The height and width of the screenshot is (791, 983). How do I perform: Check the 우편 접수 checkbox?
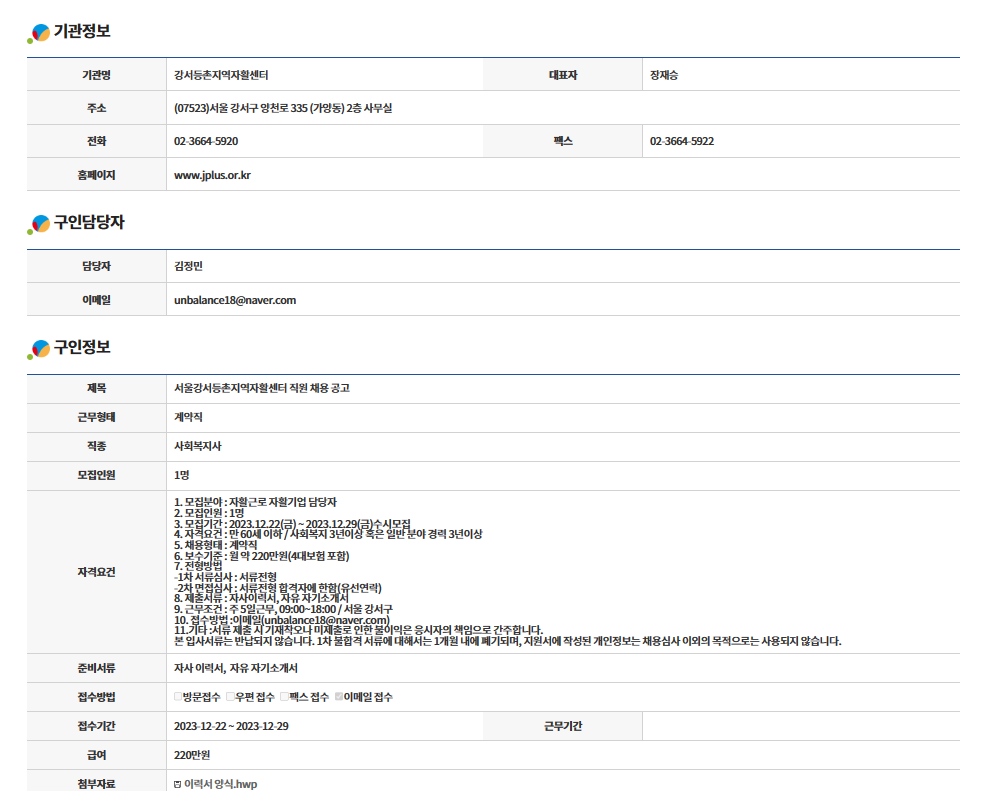tap(230, 697)
